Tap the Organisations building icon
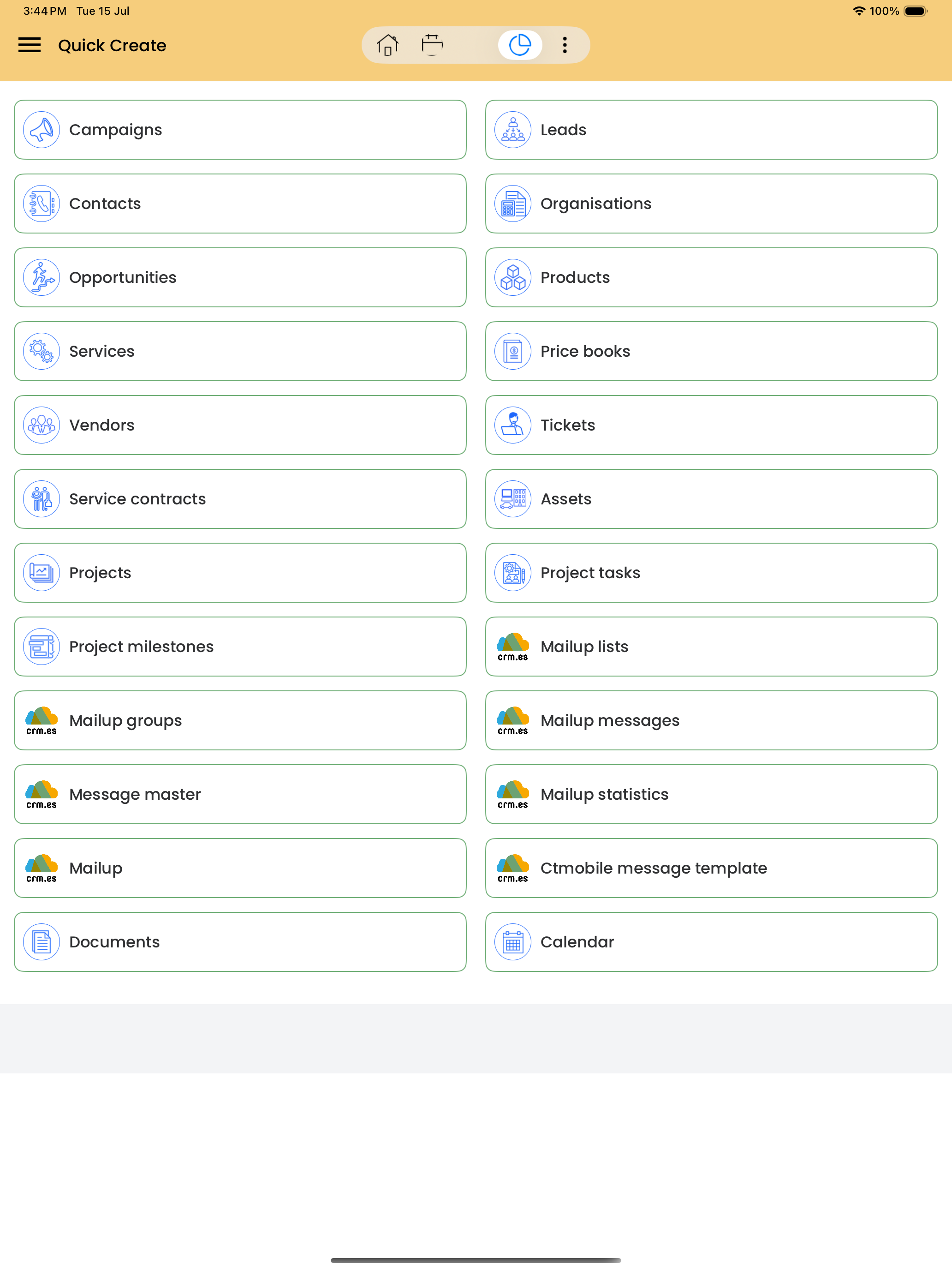This screenshot has height=1270, width=952. [x=512, y=204]
